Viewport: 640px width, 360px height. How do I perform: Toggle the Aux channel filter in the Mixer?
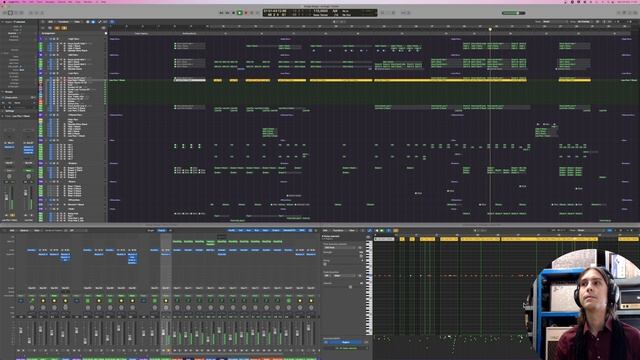pyautogui.click(x=249, y=231)
